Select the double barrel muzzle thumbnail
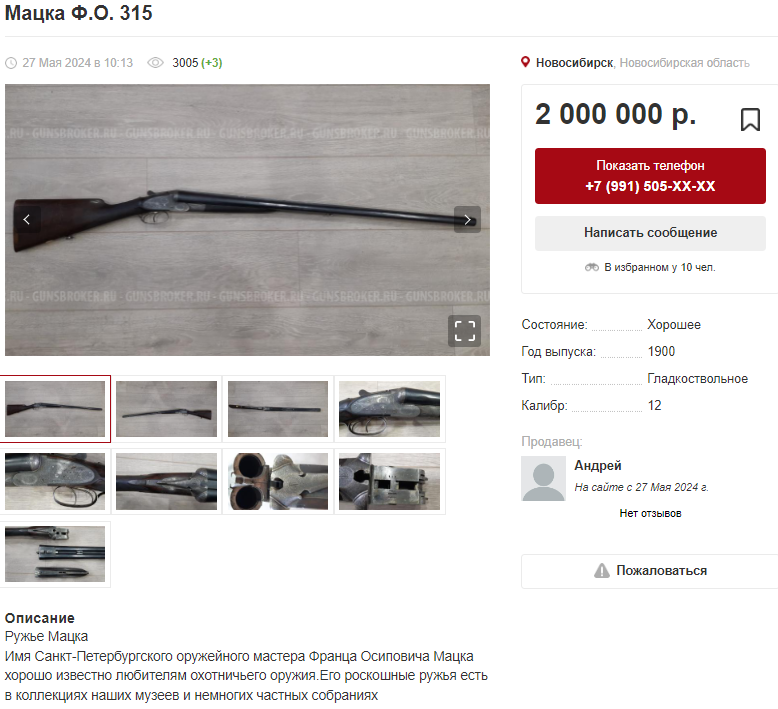 pos(278,481)
